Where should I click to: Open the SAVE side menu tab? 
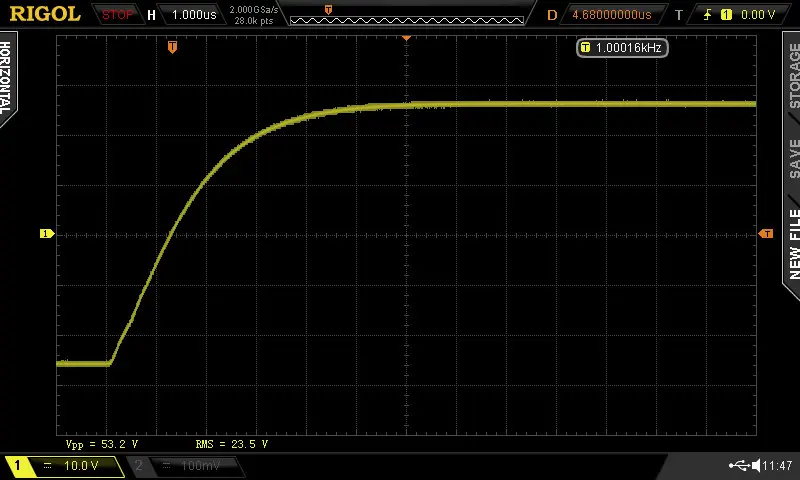[793, 159]
